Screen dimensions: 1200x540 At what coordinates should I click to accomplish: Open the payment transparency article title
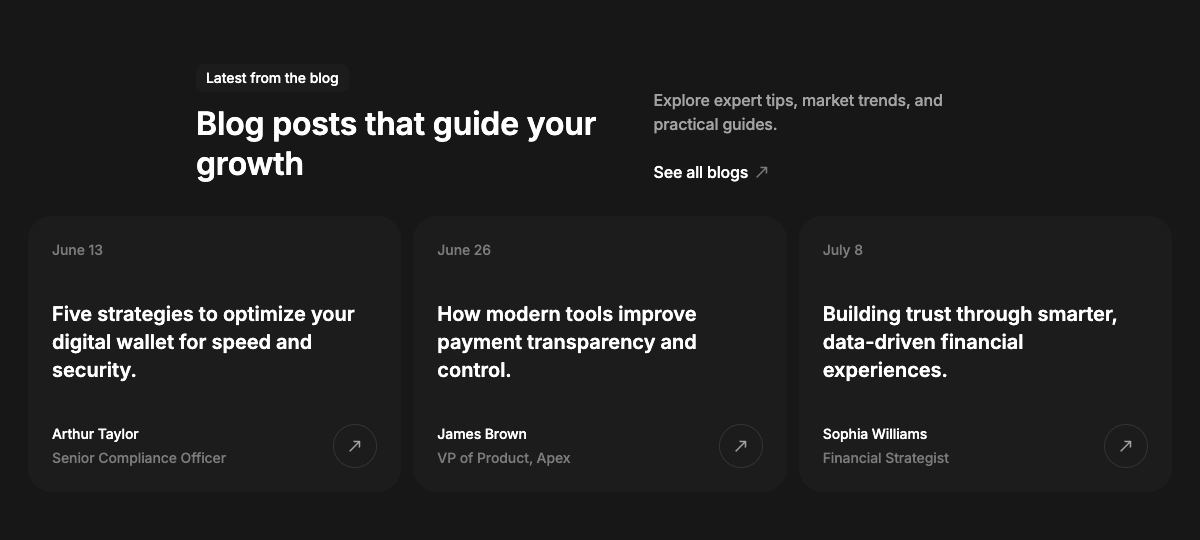point(567,342)
